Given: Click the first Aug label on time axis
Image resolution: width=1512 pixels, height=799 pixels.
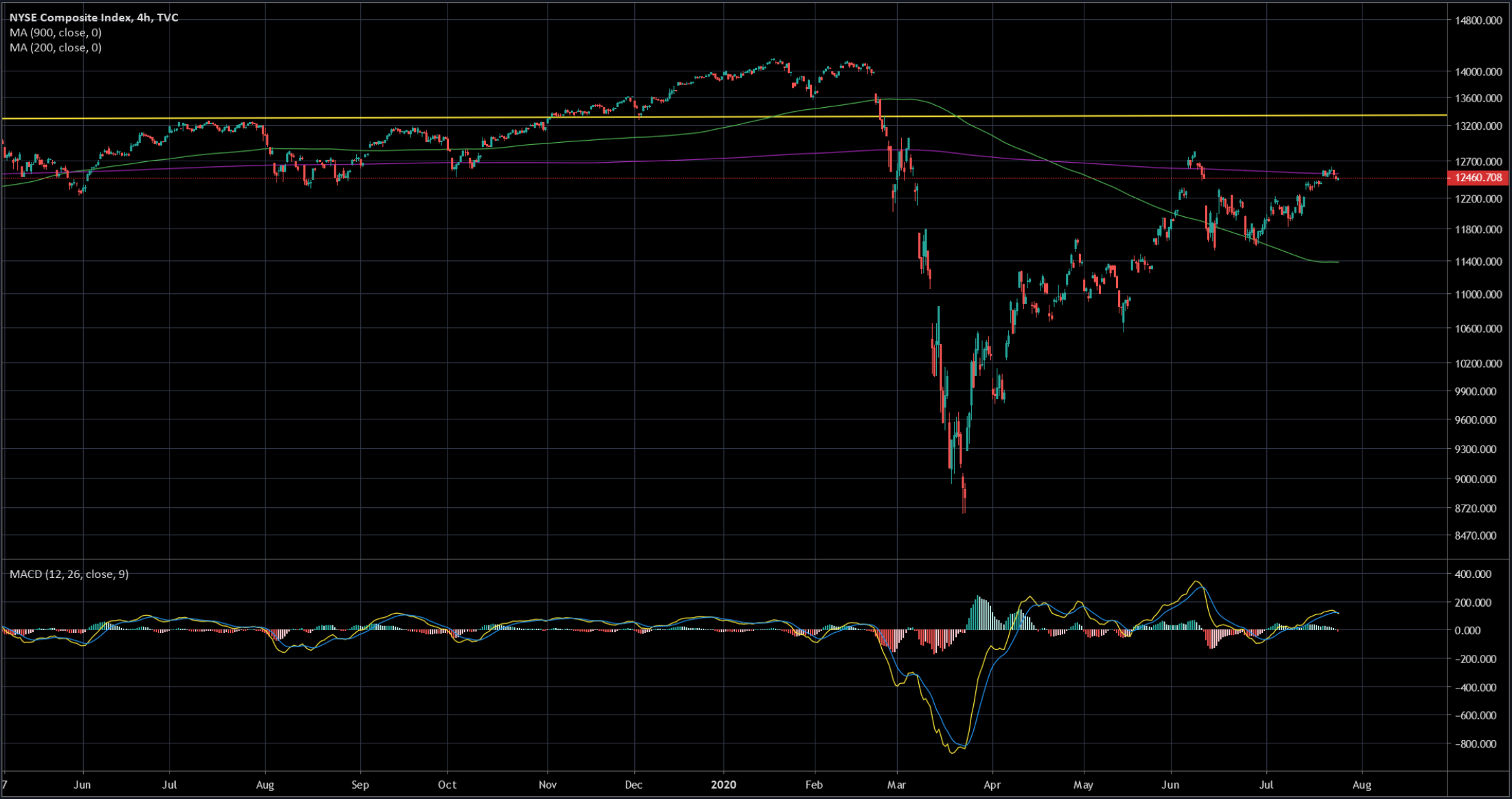Looking at the screenshot, I should tap(265, 785).
